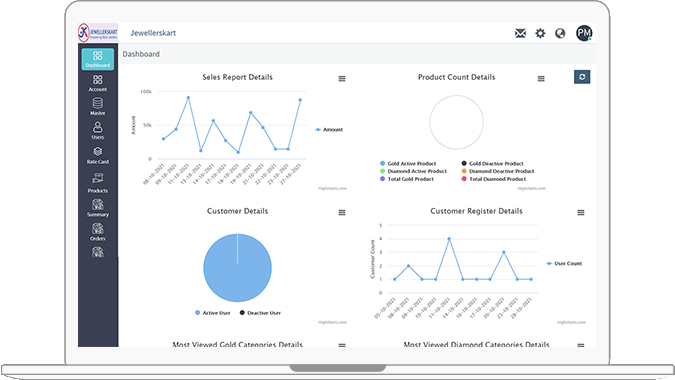The height and width of the screenshot is (380, 675).
Task: Click the empty Product Count pie circle
Action: [456, 123]
